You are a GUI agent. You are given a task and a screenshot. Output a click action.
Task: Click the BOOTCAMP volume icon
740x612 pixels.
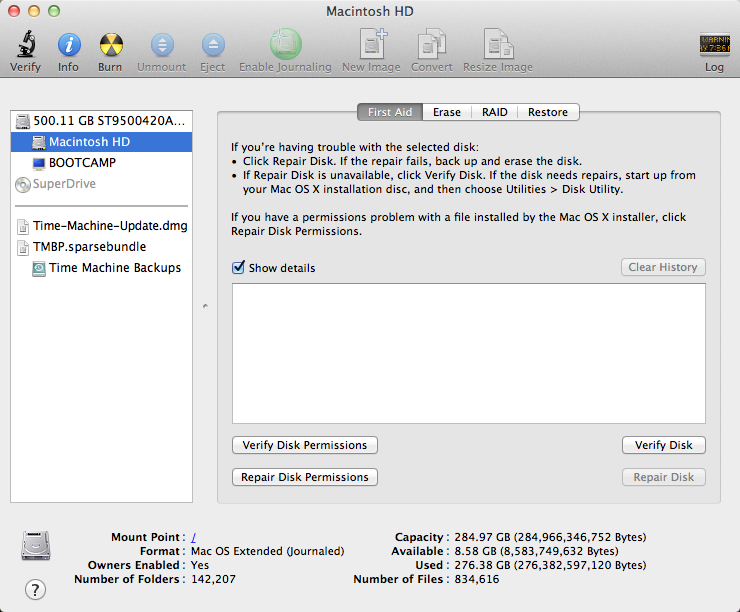[x=39, y=163]
